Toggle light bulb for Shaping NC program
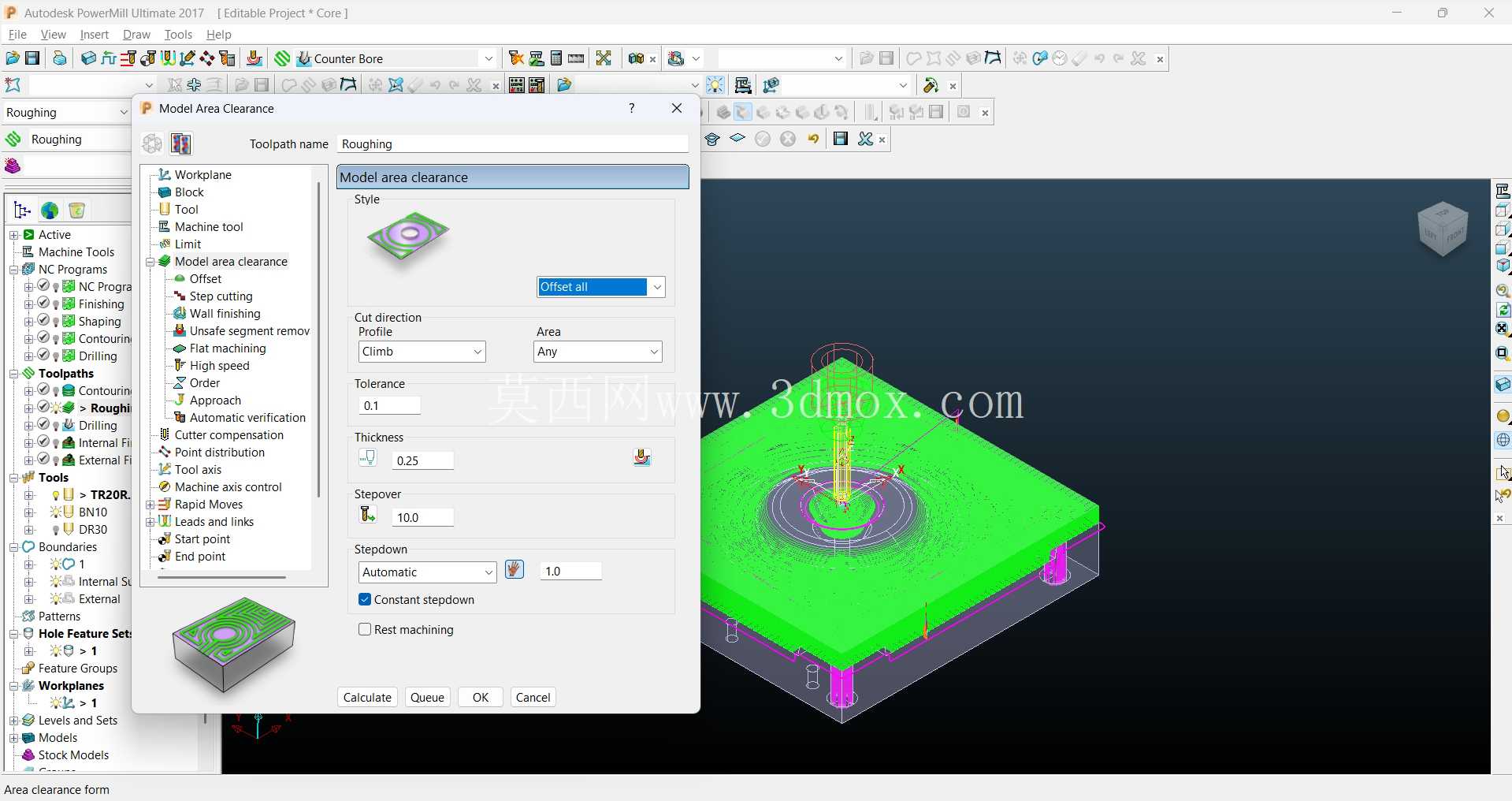 click(56, 322)
